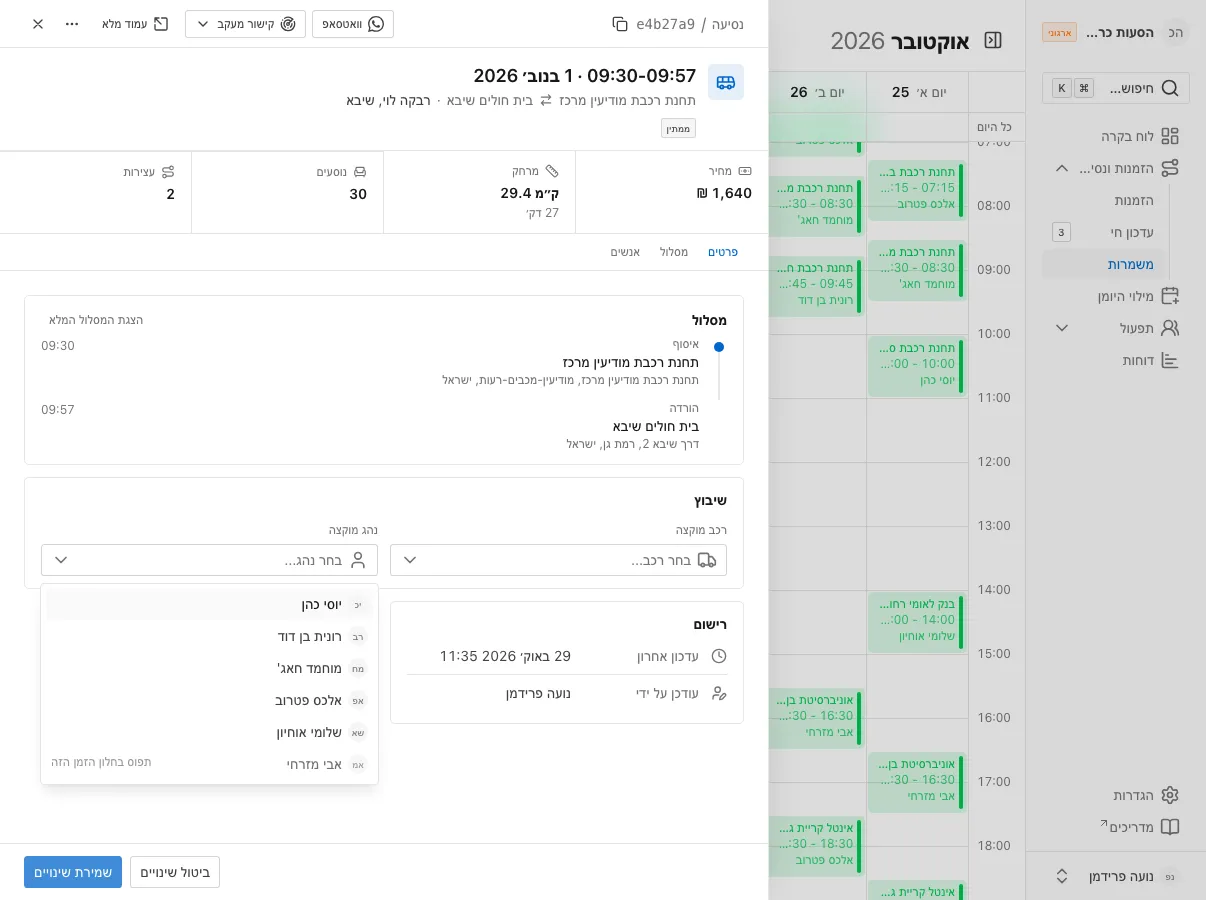Click the יום א׳ 25 day header
This screenshot has height=900, width=1206.
tap(917, 92)
